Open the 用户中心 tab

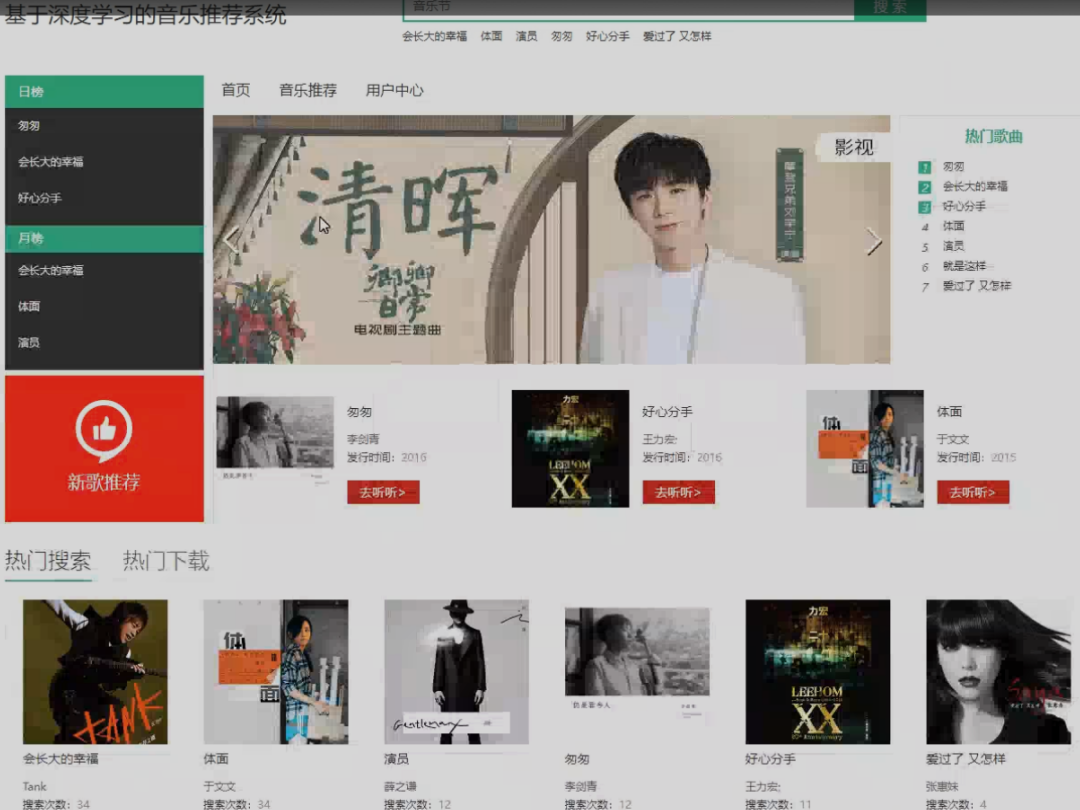[x=395, y=90]
